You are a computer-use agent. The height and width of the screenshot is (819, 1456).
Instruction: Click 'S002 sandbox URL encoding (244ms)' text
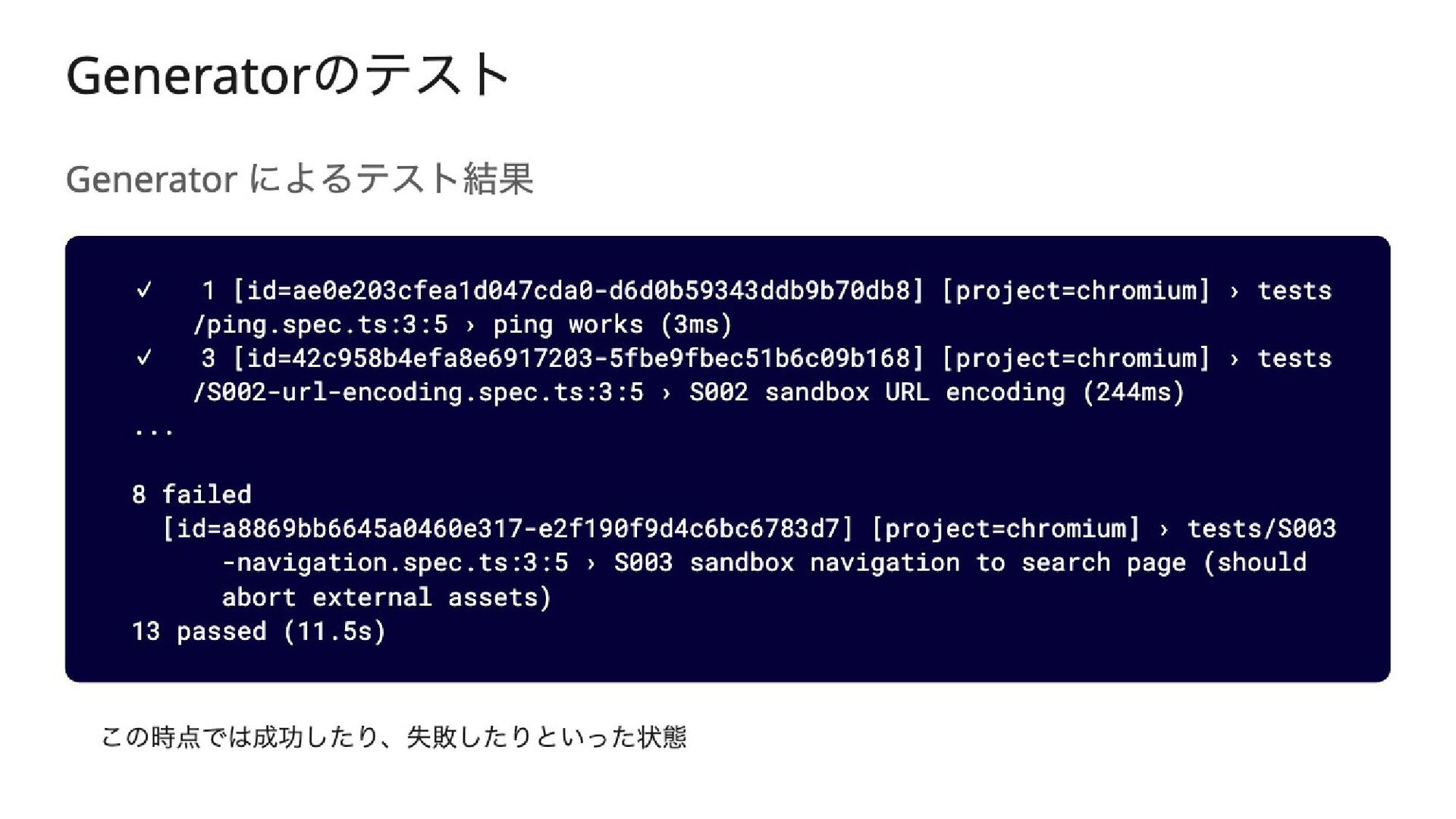[937, 392]
